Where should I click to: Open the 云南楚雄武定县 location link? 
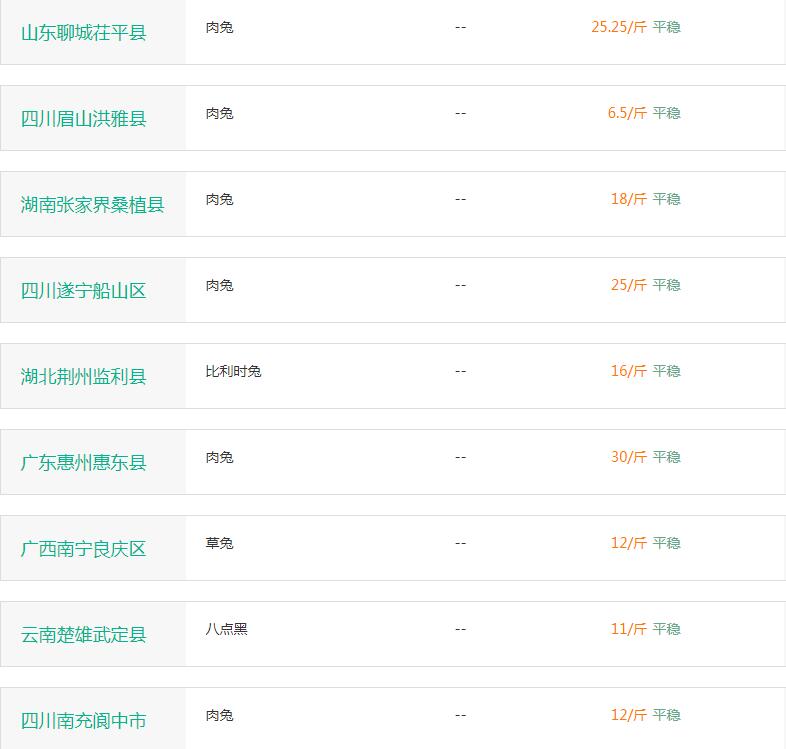click(84, 635)
